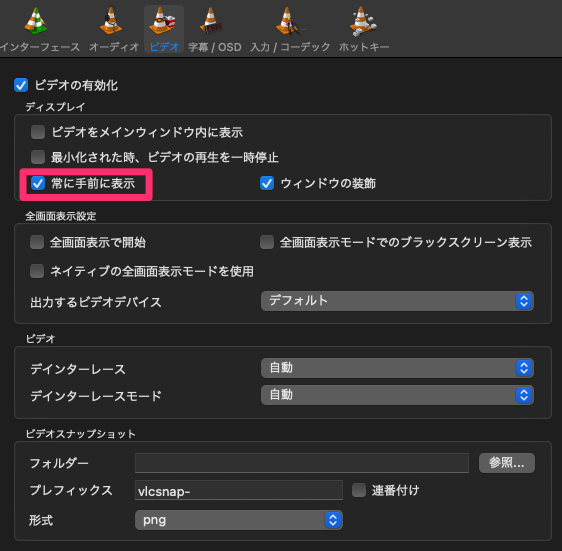This screenshot has width=562, height=551.
Task: Toggle 常に手前に表示 checkbox
Action: click(38, 183)
